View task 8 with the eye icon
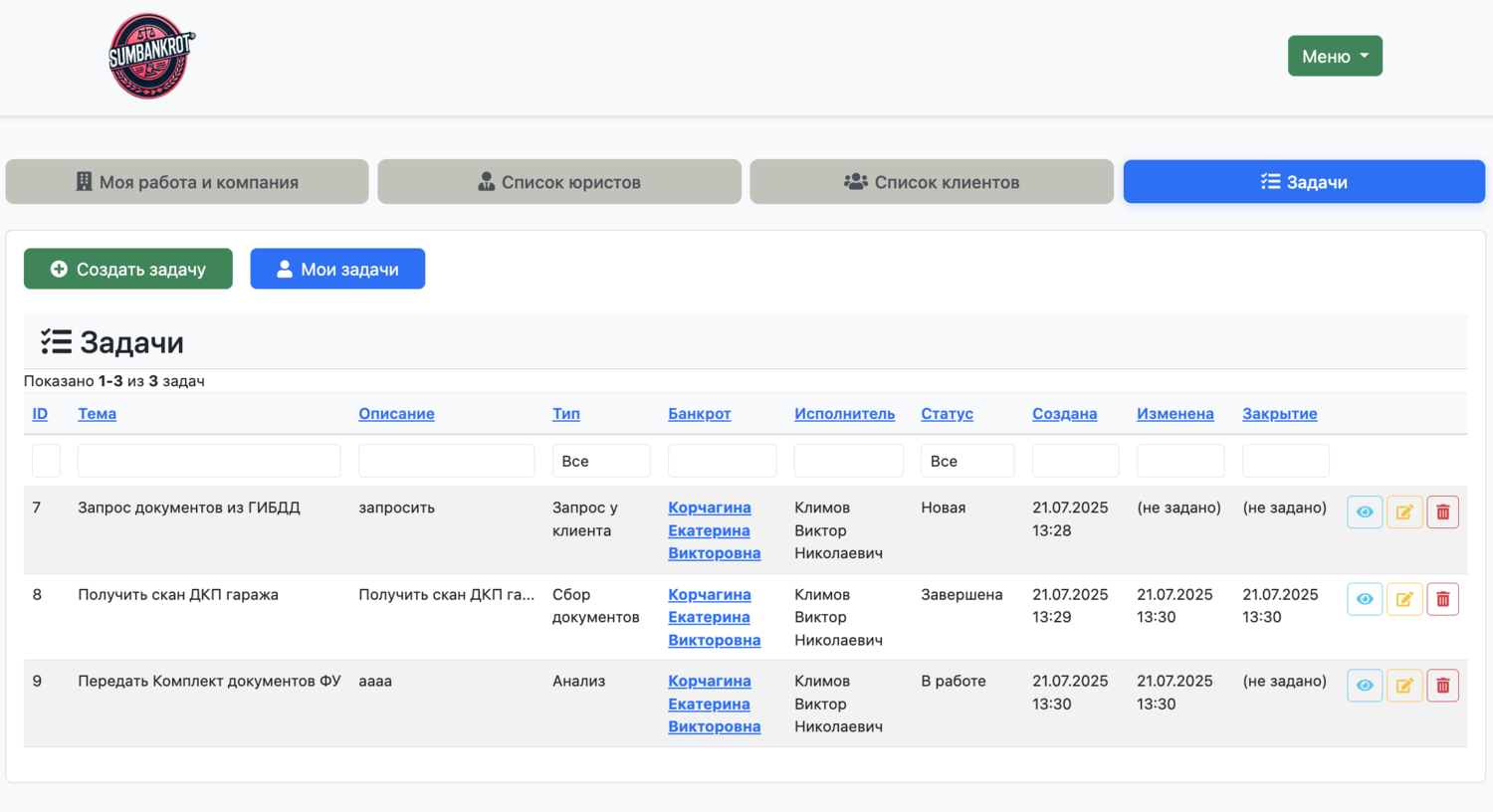This screenshot has height=812, width=1493. [x=1365, y=599]
